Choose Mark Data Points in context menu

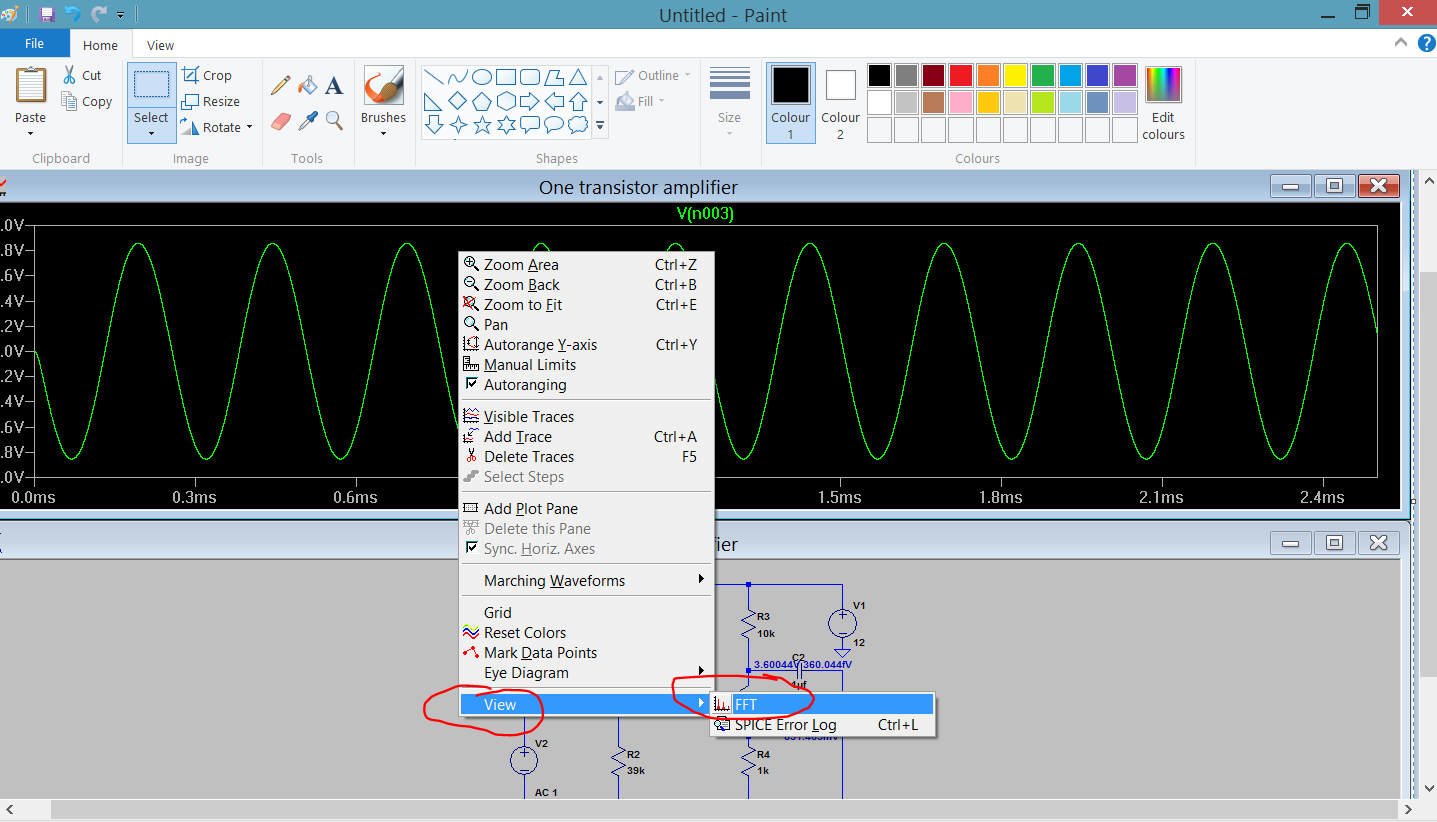[x=586, y=653]
